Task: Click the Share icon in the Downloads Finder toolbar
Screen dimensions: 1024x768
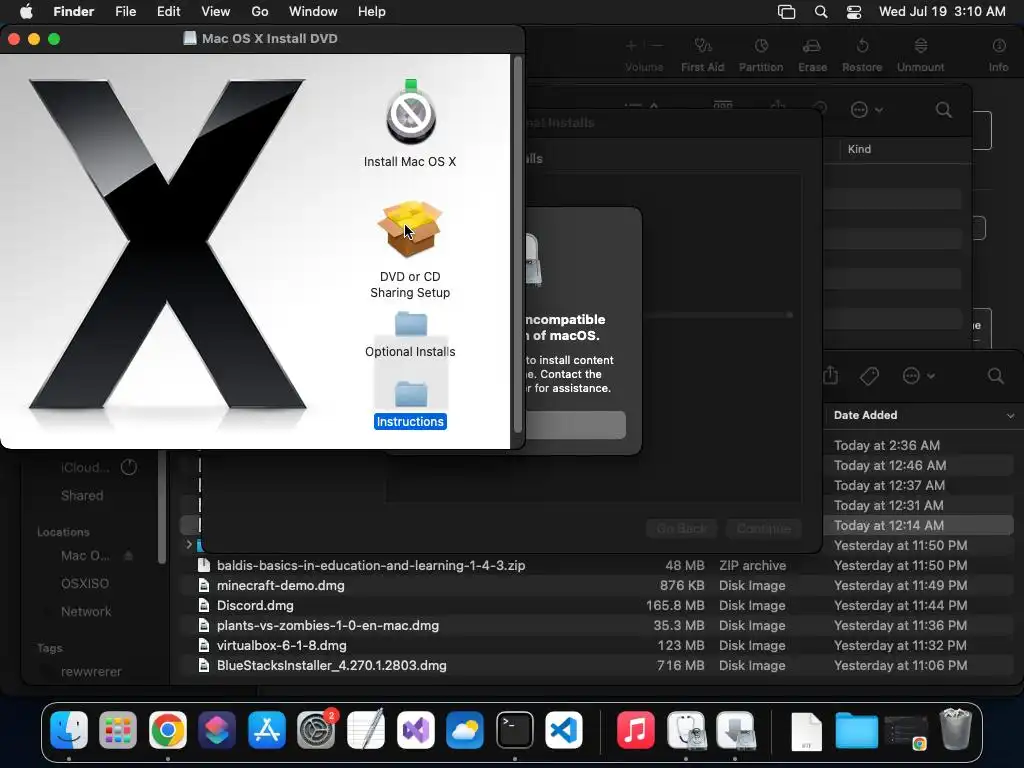Action: point(830,376)
